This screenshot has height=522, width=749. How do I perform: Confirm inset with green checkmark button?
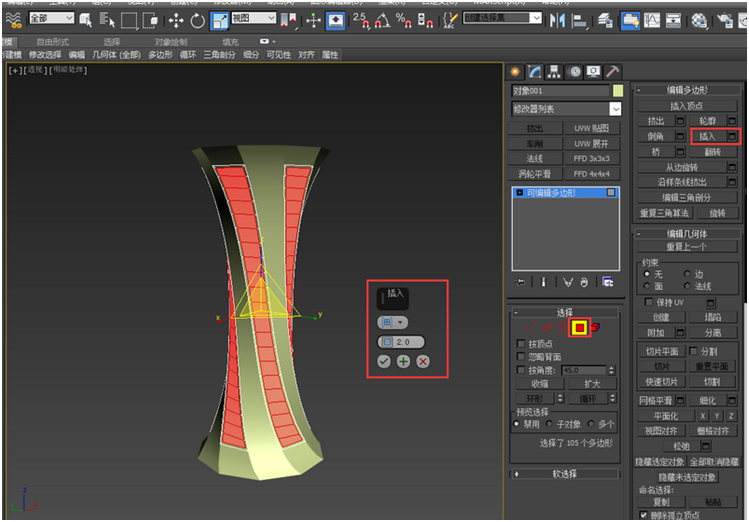coord(384,362)
